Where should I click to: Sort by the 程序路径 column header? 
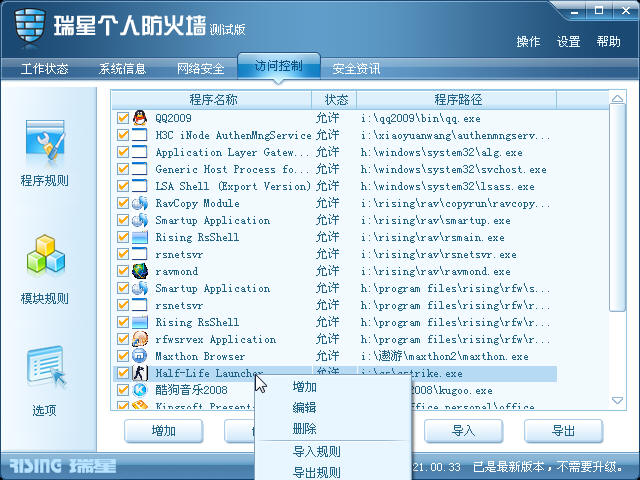457,100
